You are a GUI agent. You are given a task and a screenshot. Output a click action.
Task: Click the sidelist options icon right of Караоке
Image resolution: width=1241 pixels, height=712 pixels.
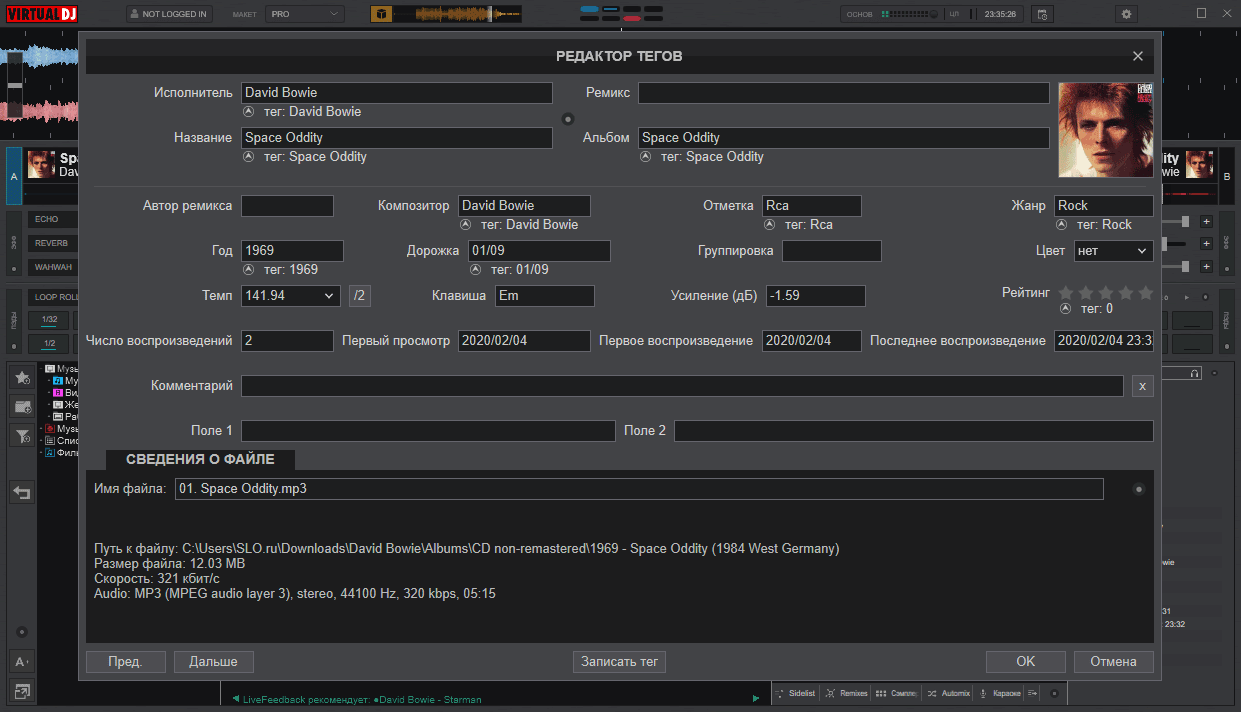coord(1032,693)
